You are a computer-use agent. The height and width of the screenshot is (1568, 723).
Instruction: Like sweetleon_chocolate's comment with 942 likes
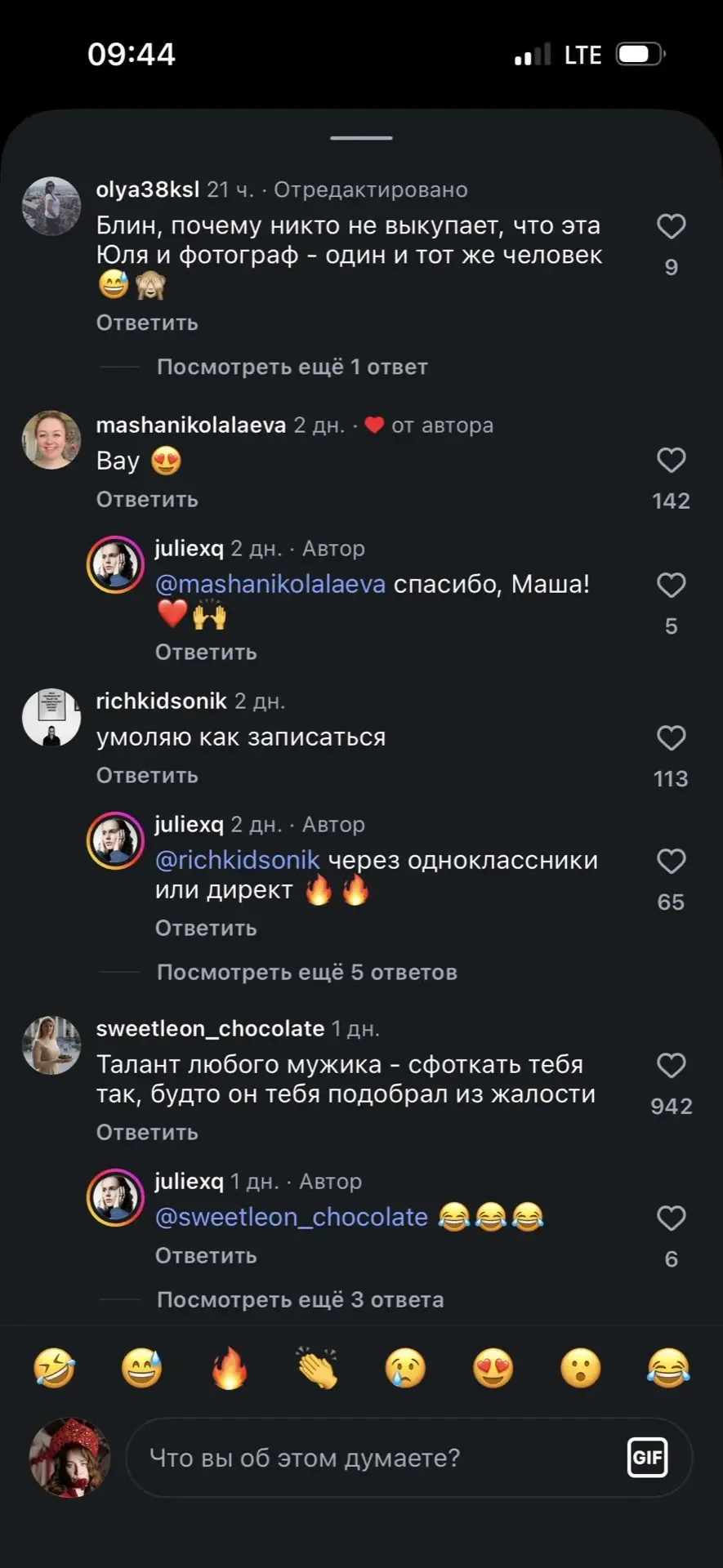tap(671, 1066)
